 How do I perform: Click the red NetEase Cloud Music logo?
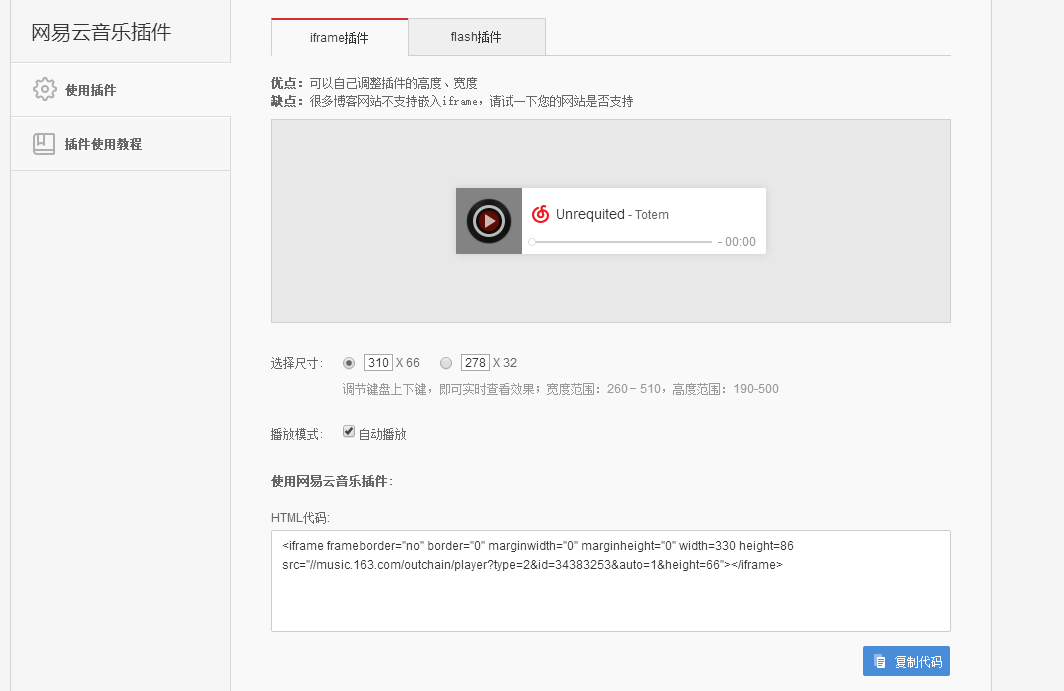tap(540, 214)
